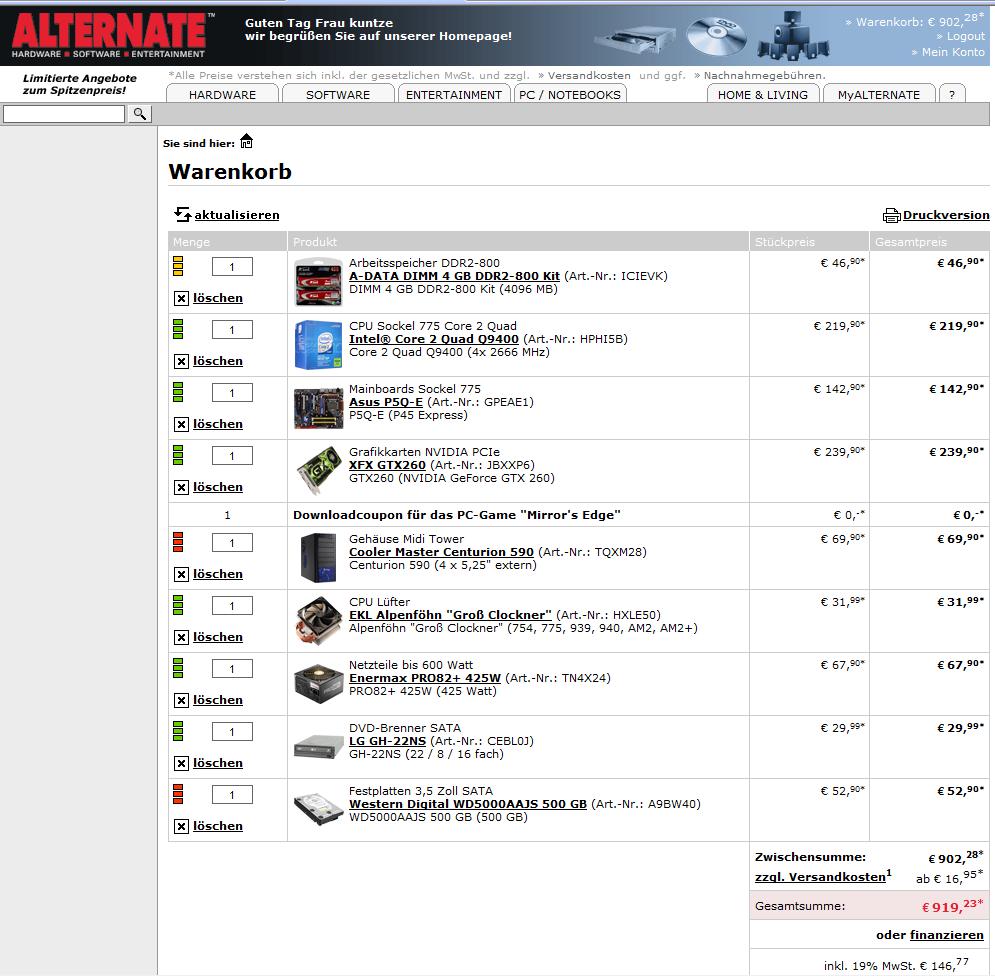The height and width of the screenshot is (976, 995).
Task: Click delete X icon for Cooler Master row
Action: click(181, 574)
